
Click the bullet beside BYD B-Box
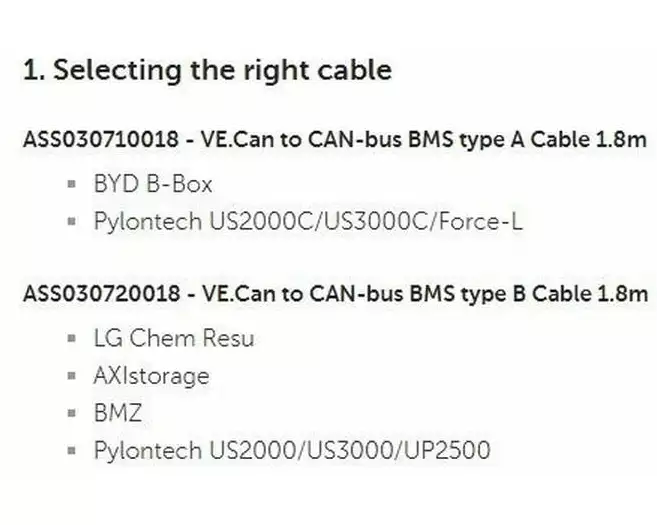pos(71,184)
